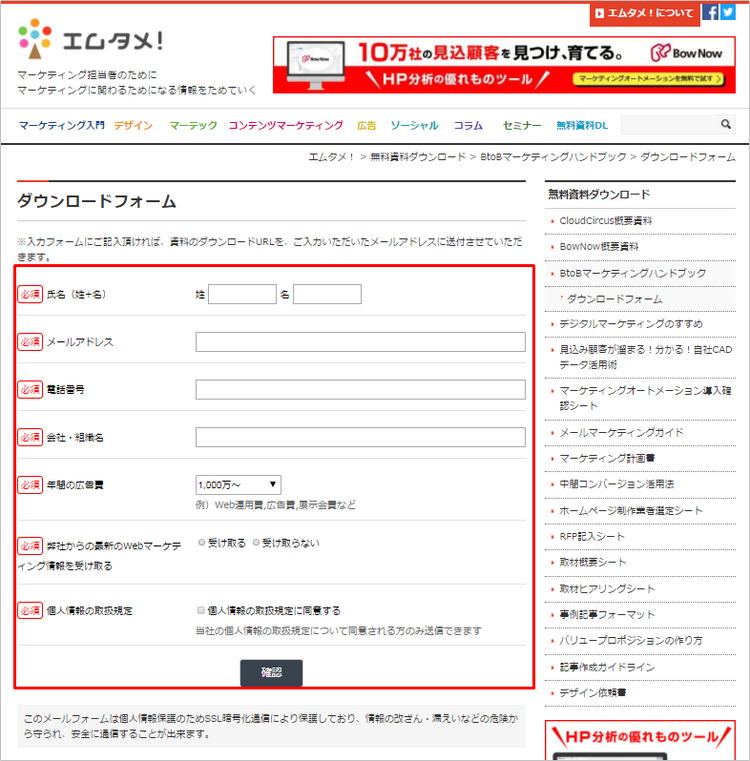Click the メールアドレス input field

(x=360, y=342)
